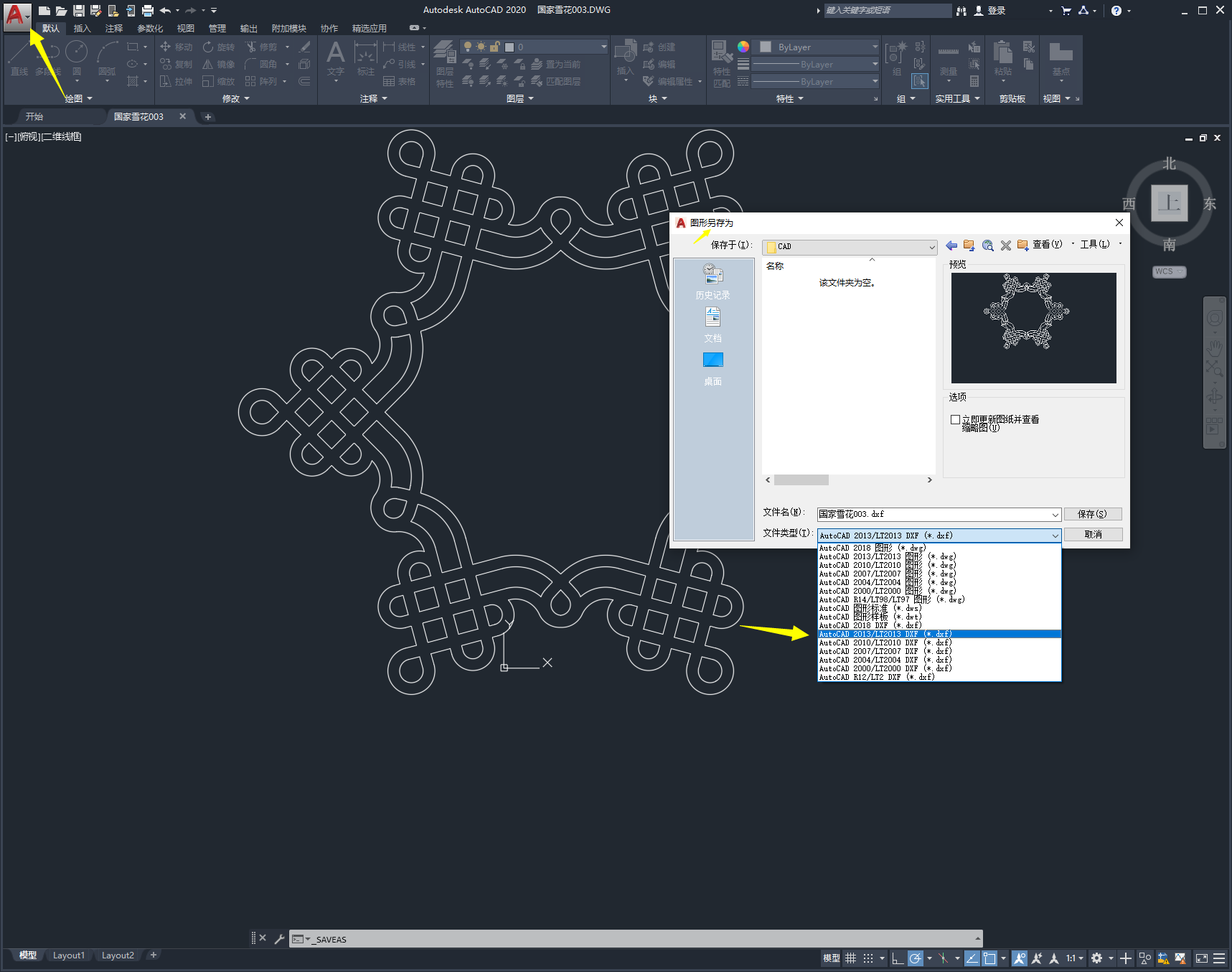Screen dimensions: 1232x972
Task: Click the Search the Web icon in dialog
Action: point(987,246)
